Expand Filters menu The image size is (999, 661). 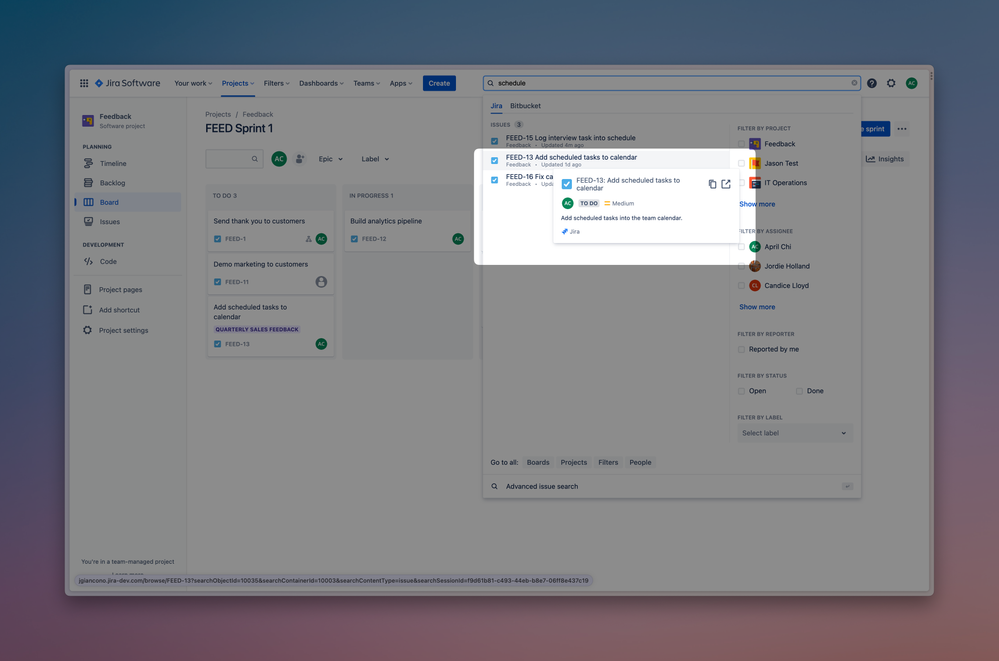[x=277, y=84]
